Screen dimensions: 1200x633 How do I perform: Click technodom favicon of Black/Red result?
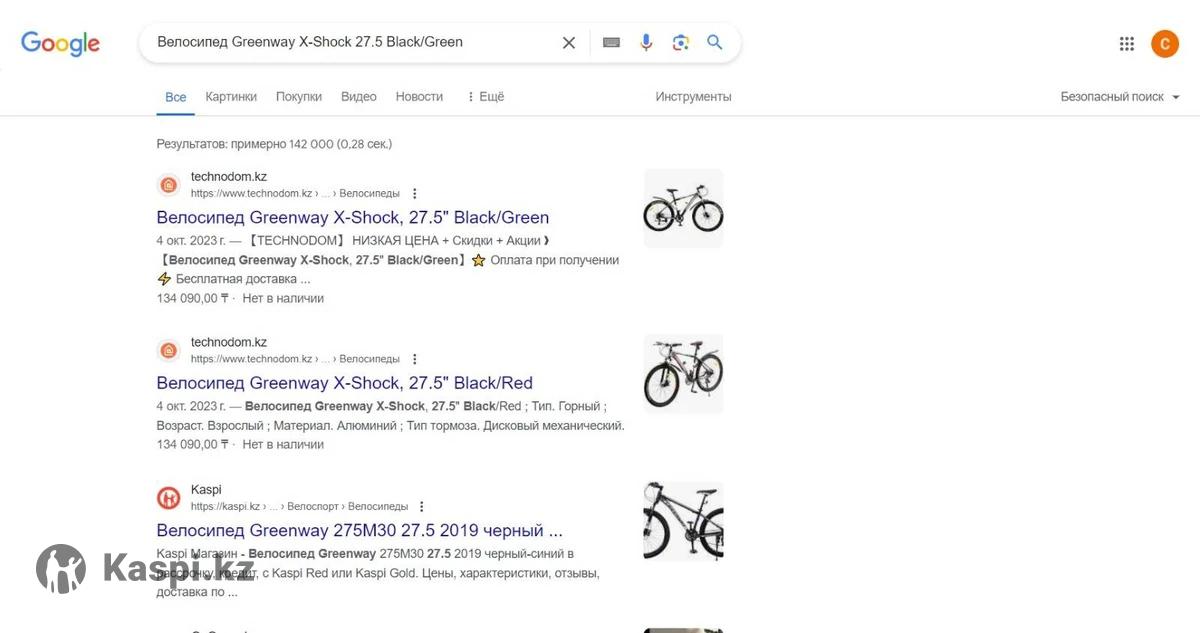click(169, 350)
